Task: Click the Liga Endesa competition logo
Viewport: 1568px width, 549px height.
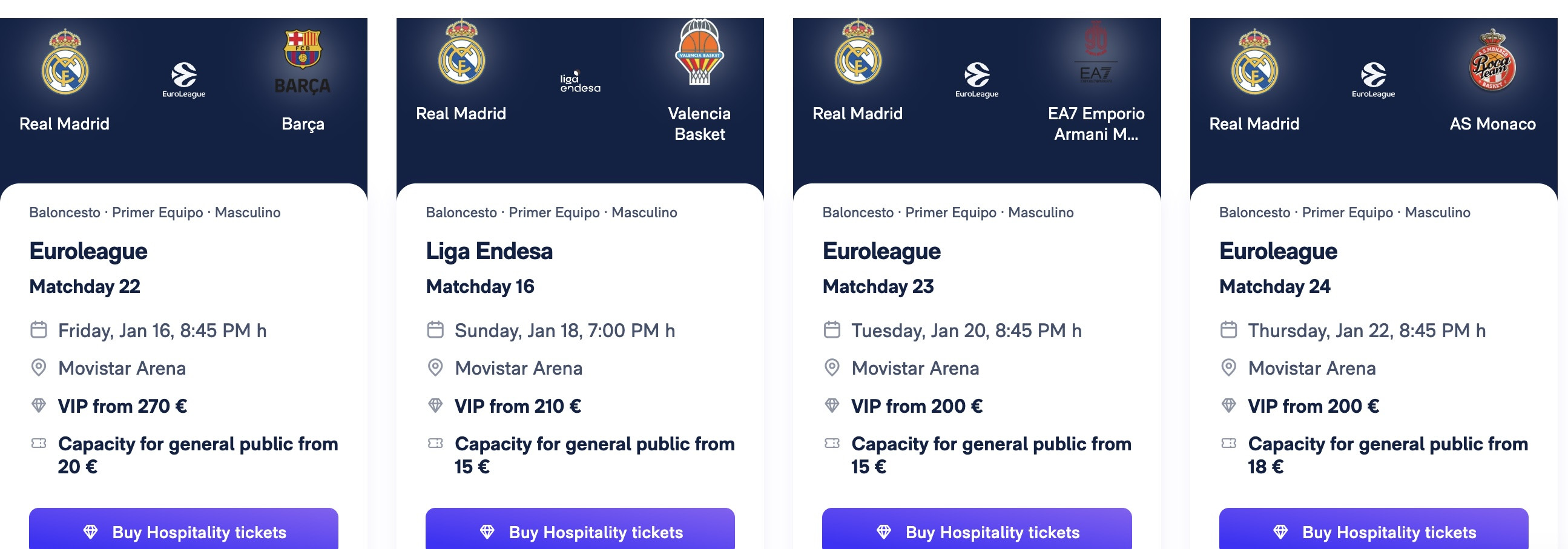Action: (580, 82)
